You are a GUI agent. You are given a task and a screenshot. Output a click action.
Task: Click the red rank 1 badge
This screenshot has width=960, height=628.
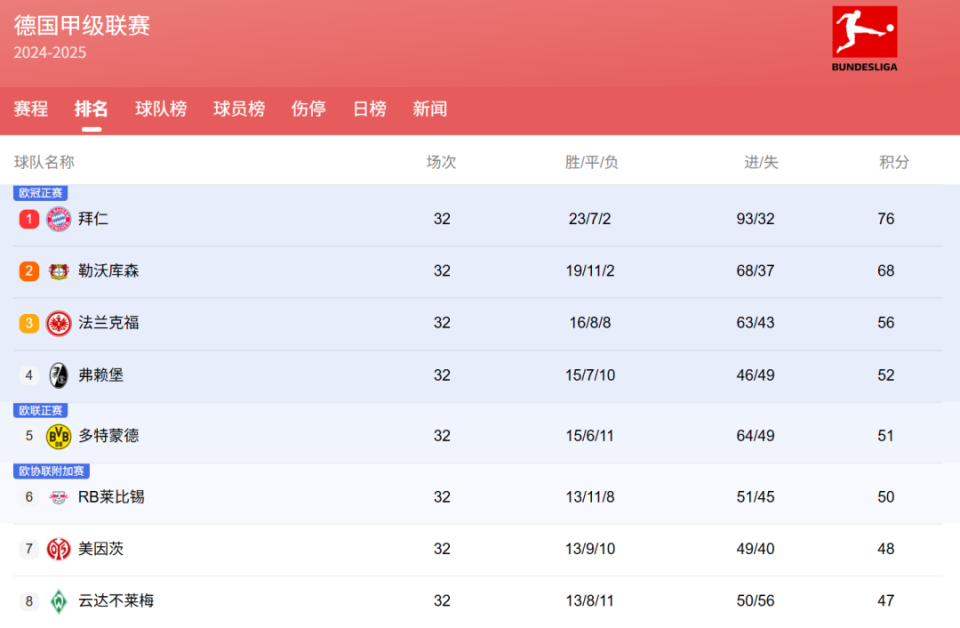coord(29,219)
